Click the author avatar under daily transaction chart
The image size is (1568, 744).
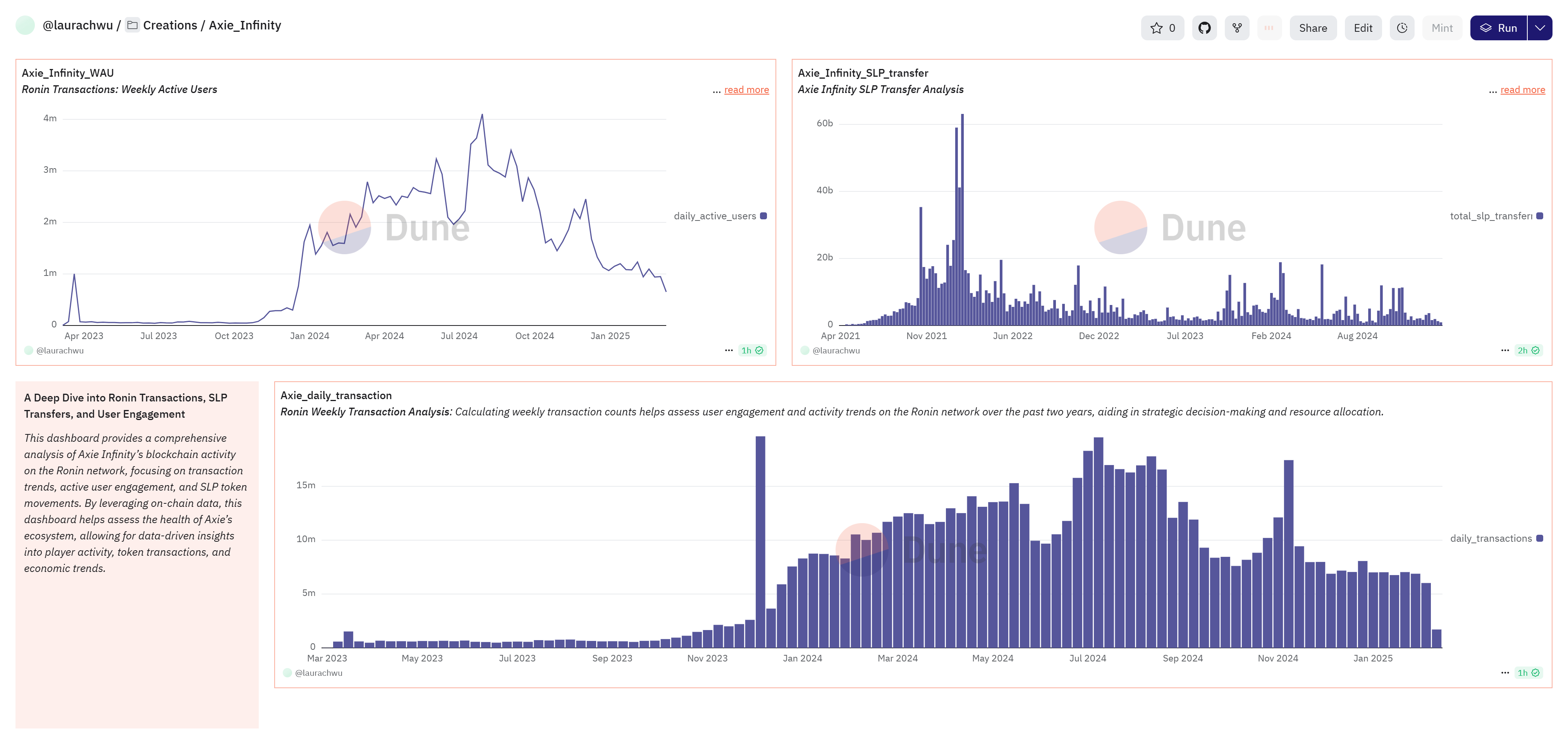(287, 673)
